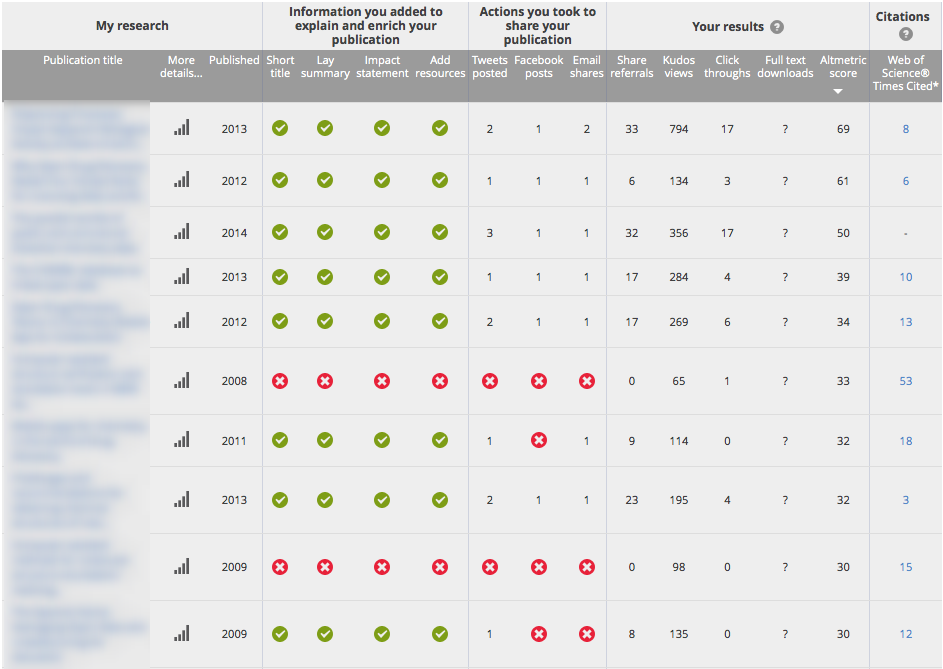Sort by Kudos views column header
The height and width of the screenshot is (669, 943).
tap(678, 66)
